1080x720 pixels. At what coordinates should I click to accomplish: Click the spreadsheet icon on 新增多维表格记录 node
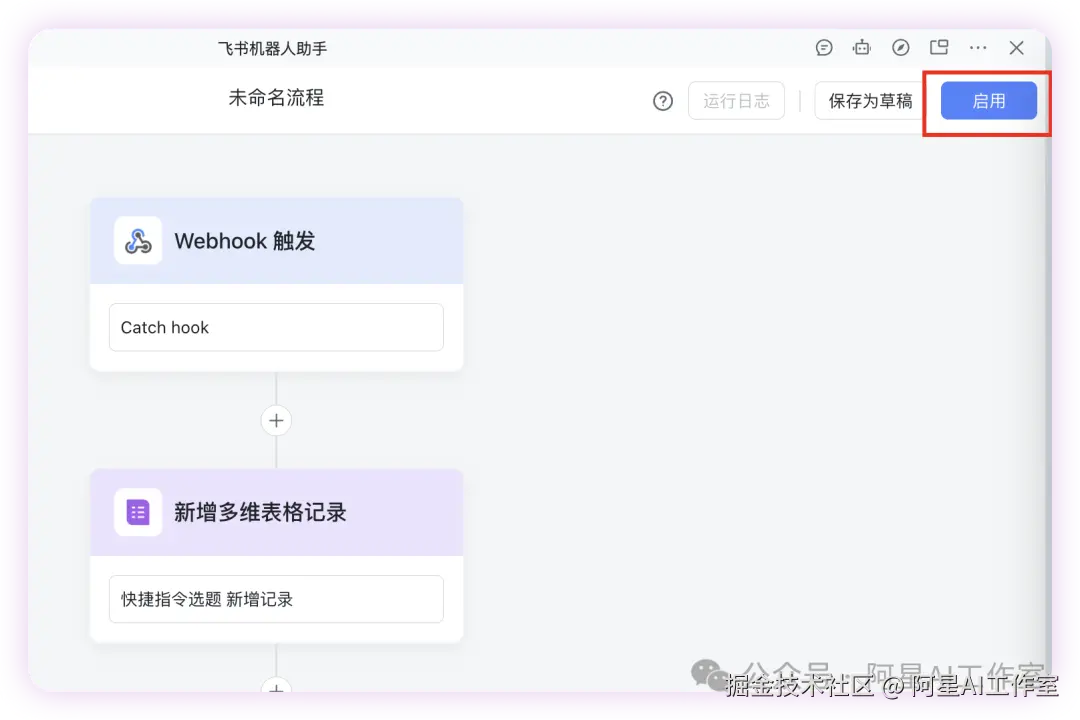tap(138, 512)
